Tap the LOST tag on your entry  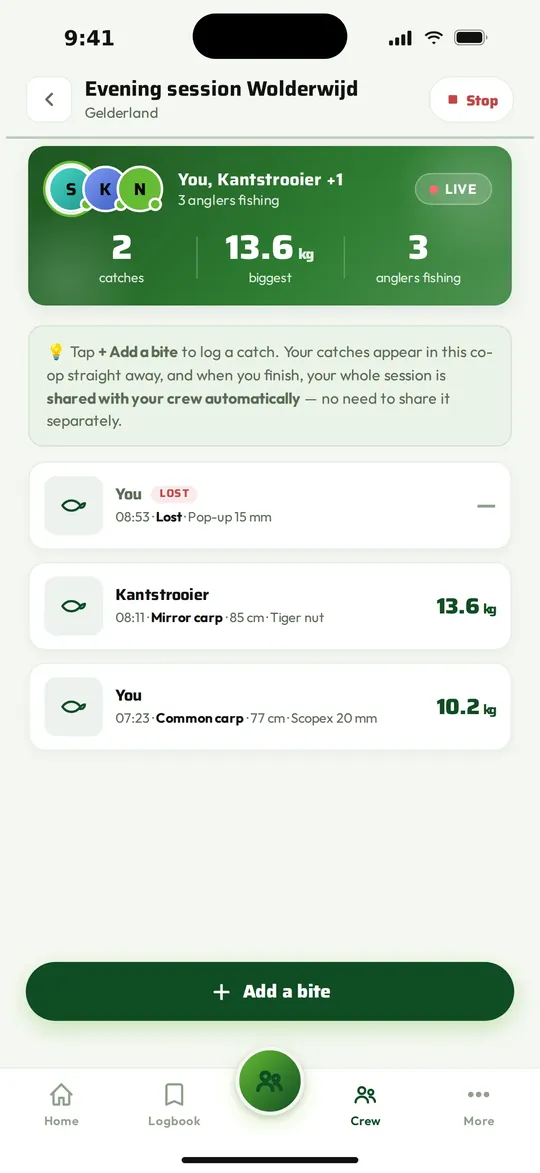(x=174, y=494)
